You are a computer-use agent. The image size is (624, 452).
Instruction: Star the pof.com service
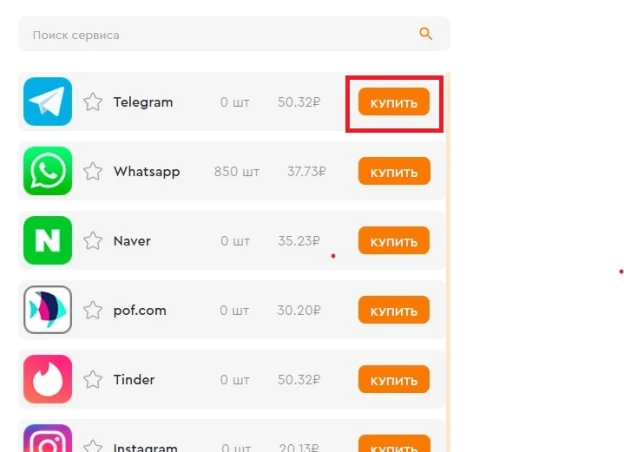(x=93, y=310)
